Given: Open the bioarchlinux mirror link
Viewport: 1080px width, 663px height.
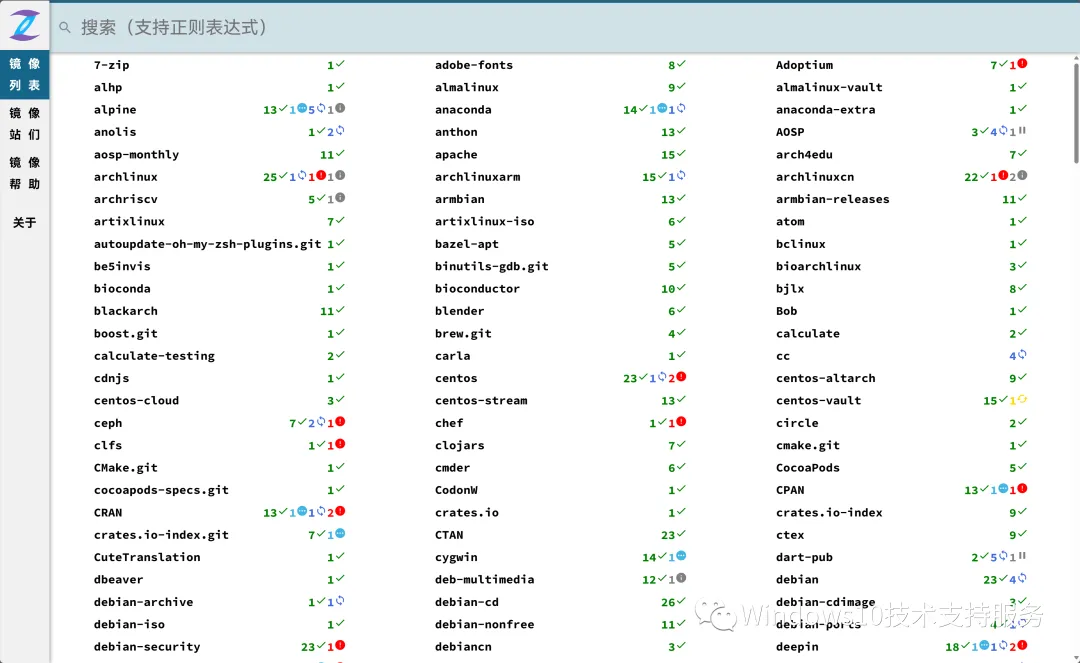Looking at the screenshot, I should [x=818, y=266].
